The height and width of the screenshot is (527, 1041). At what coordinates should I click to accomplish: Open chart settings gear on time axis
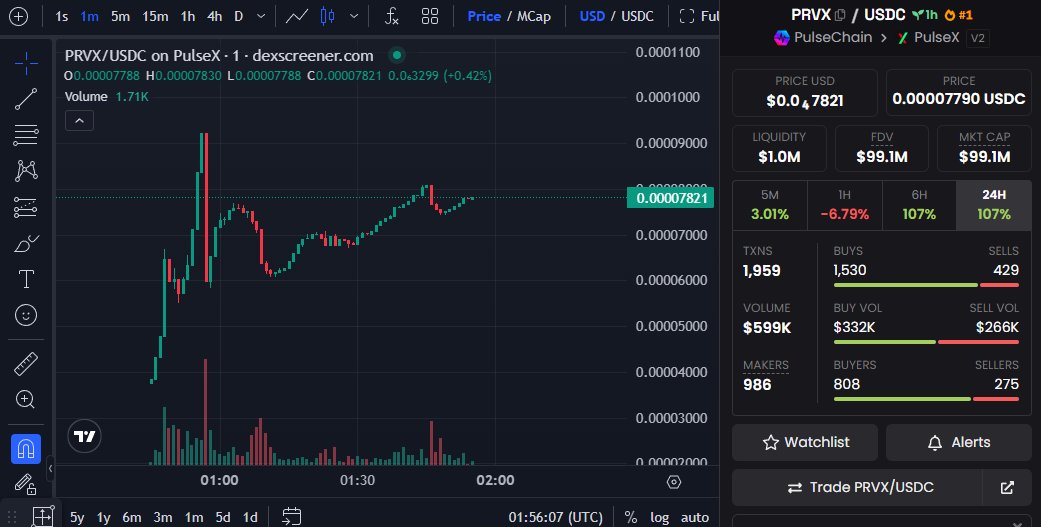(x=674, y=482)
